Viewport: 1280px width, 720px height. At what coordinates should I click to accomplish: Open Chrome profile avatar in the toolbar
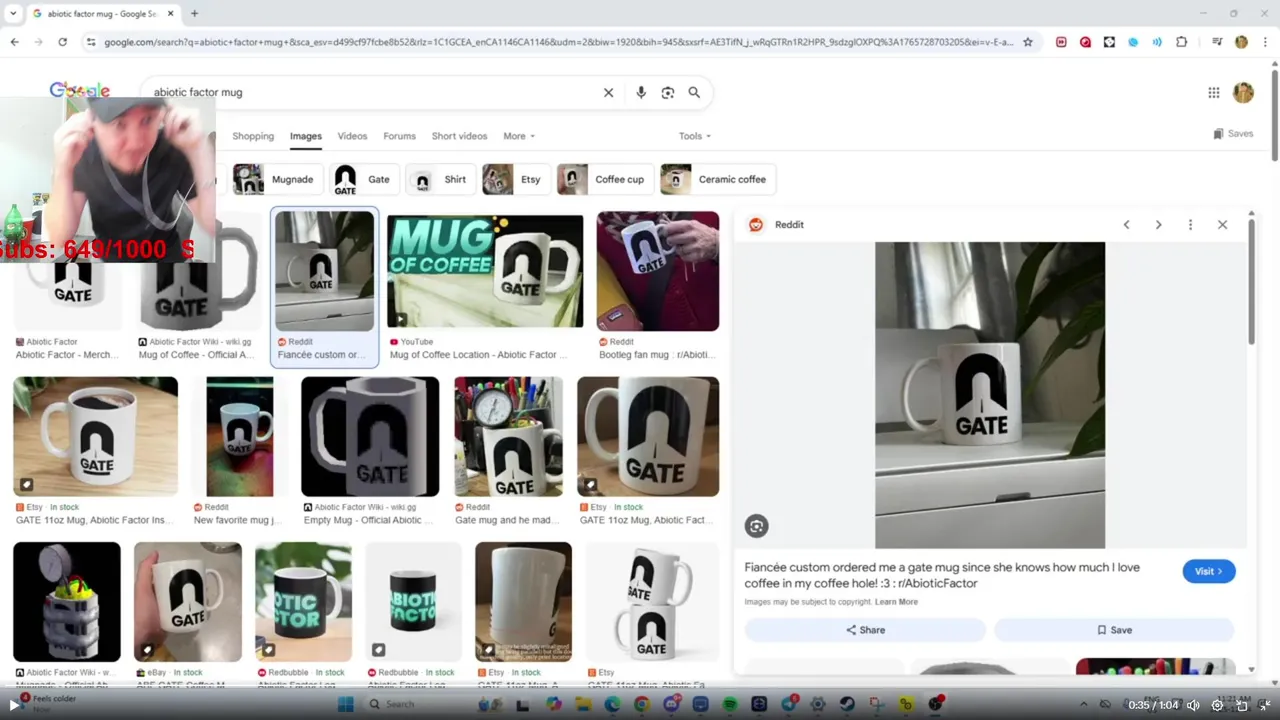pyautogui.click(x=1241, y=42)
